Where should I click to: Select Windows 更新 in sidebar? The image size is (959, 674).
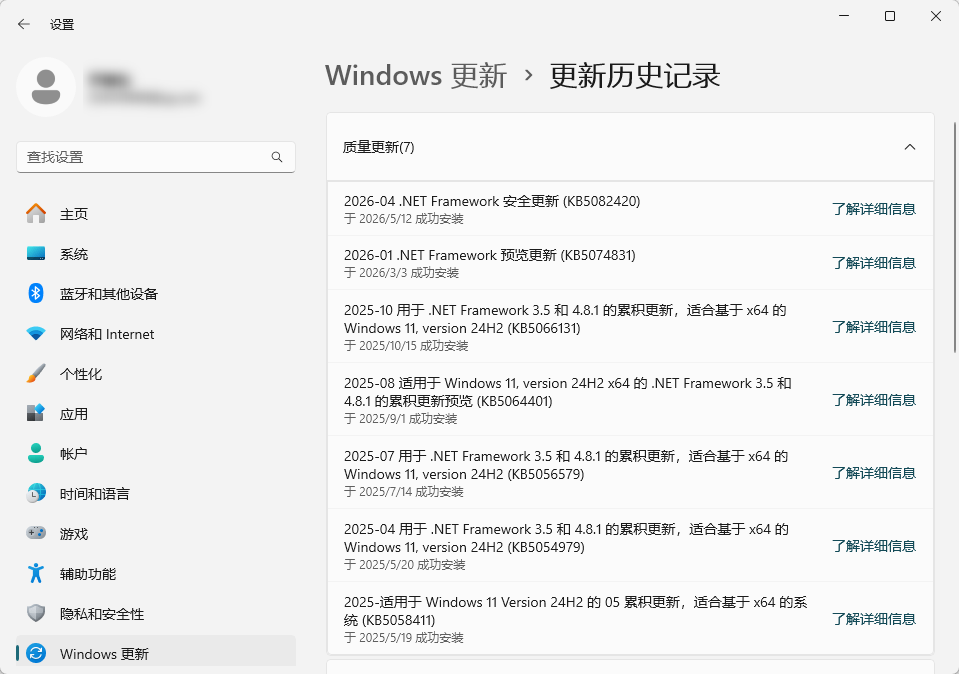pyautogui.click(x=156, y=653)
